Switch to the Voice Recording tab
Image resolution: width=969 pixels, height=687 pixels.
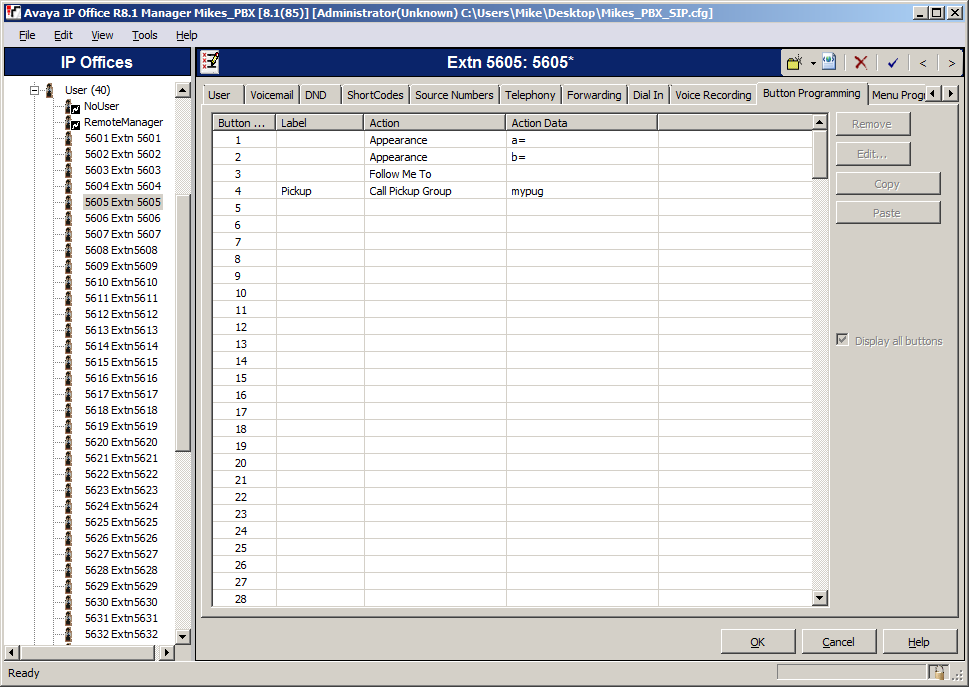[713, 95]
